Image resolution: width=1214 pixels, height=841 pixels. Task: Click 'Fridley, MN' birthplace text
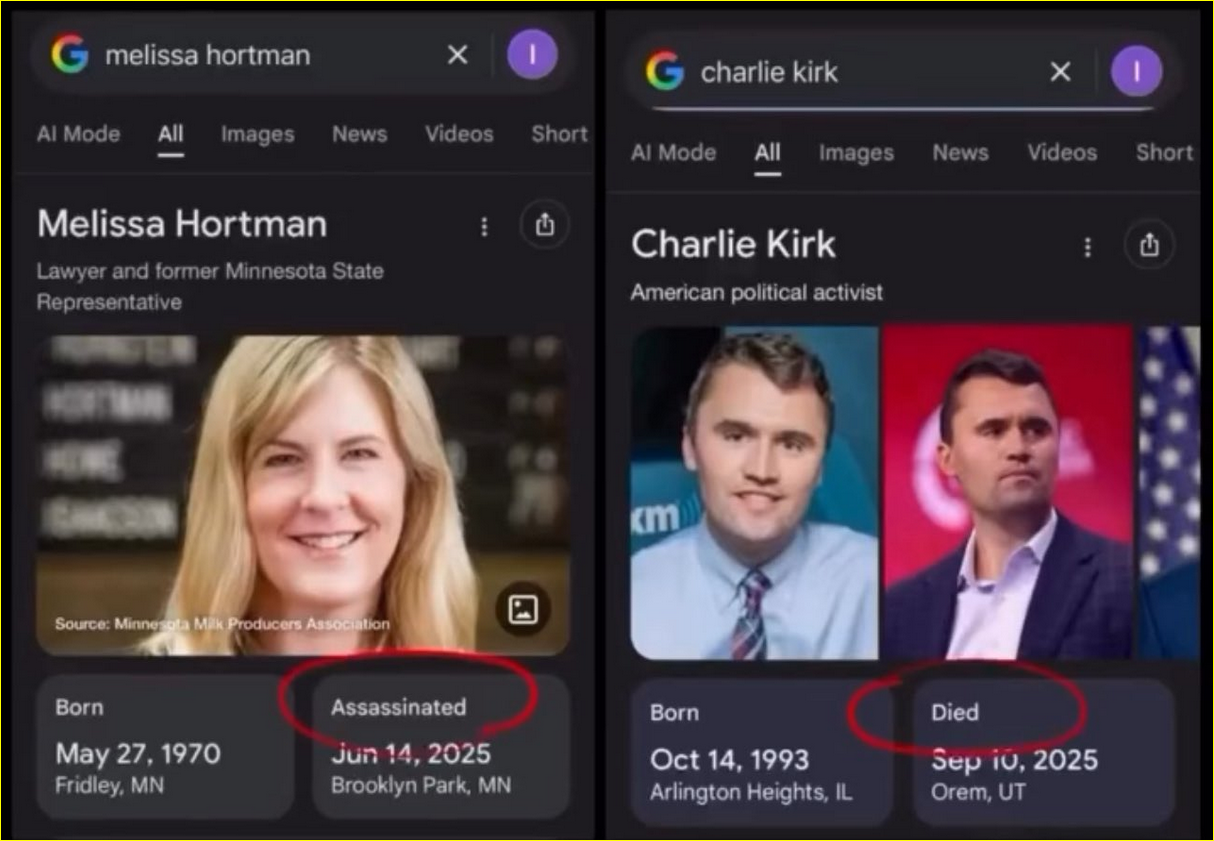110,785
